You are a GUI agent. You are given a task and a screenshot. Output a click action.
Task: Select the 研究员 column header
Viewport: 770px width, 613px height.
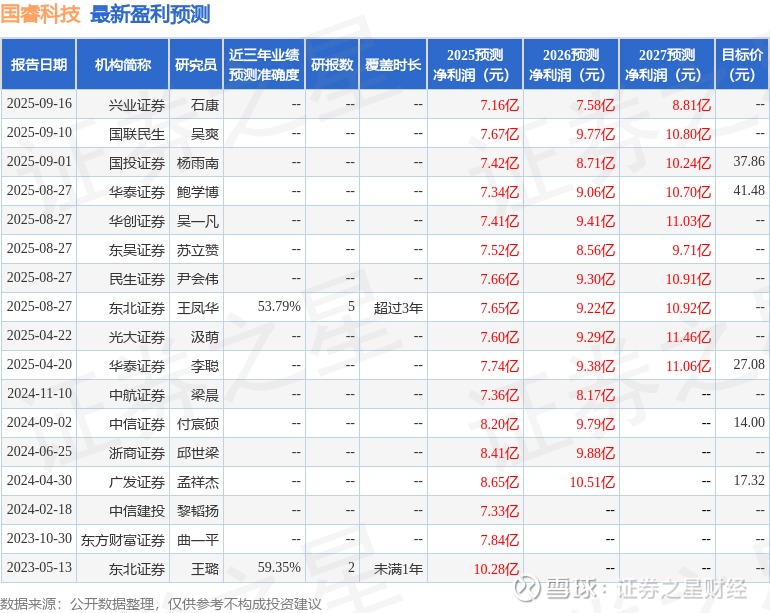click(x=196, y=64)
